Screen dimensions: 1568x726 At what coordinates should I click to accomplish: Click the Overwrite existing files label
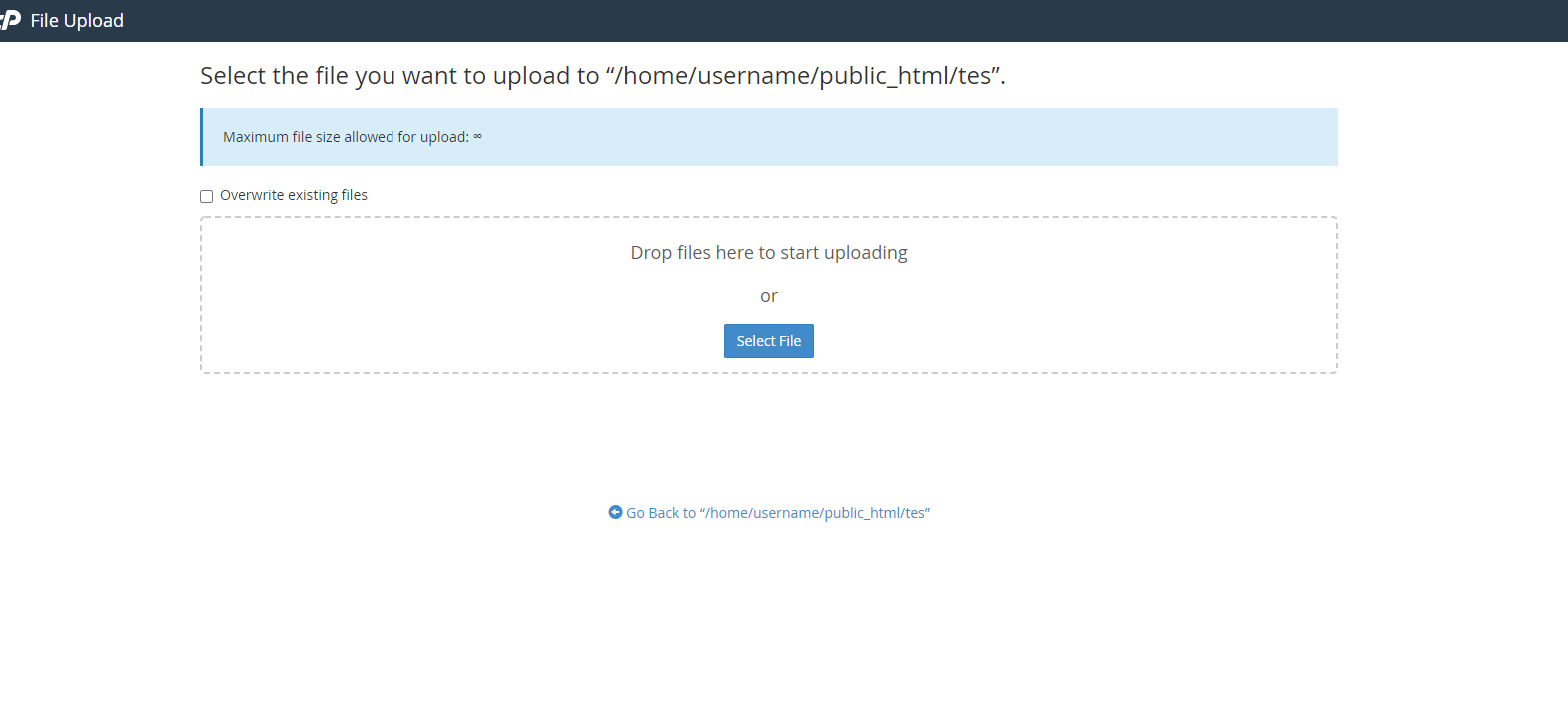click(x=294, y=195)
